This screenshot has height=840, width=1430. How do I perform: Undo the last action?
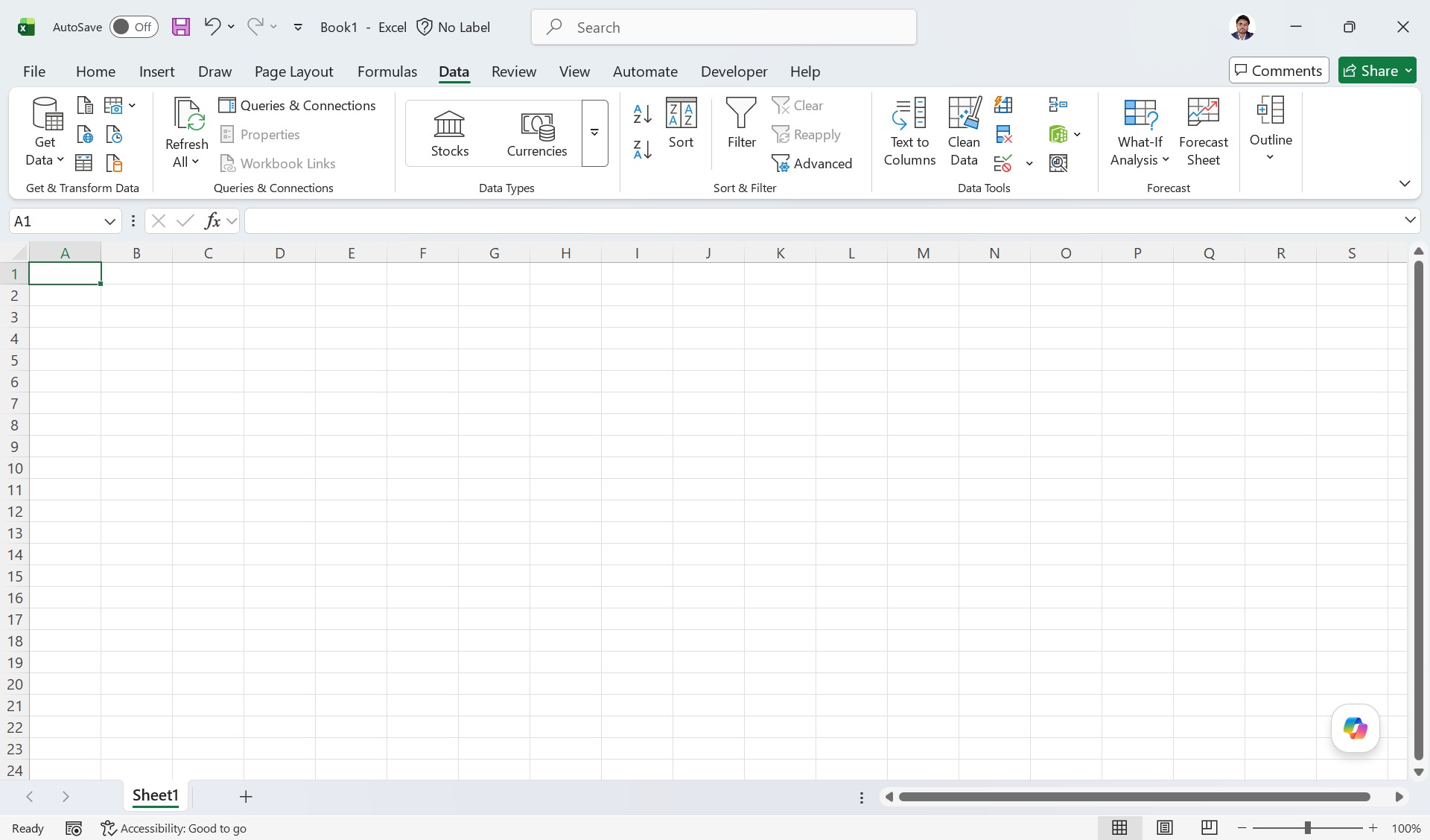click(212, 27)
